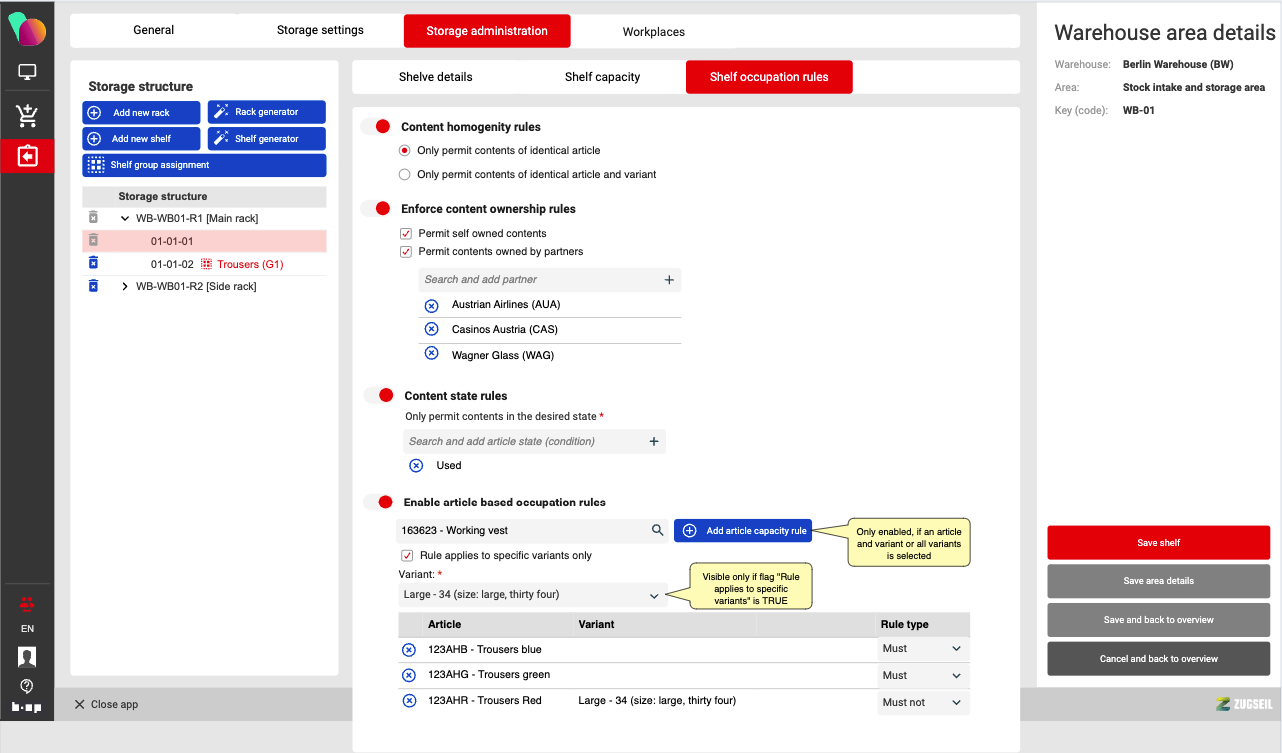Switch to the Shelf capacity tab
1282x753 pixels.
602,77
